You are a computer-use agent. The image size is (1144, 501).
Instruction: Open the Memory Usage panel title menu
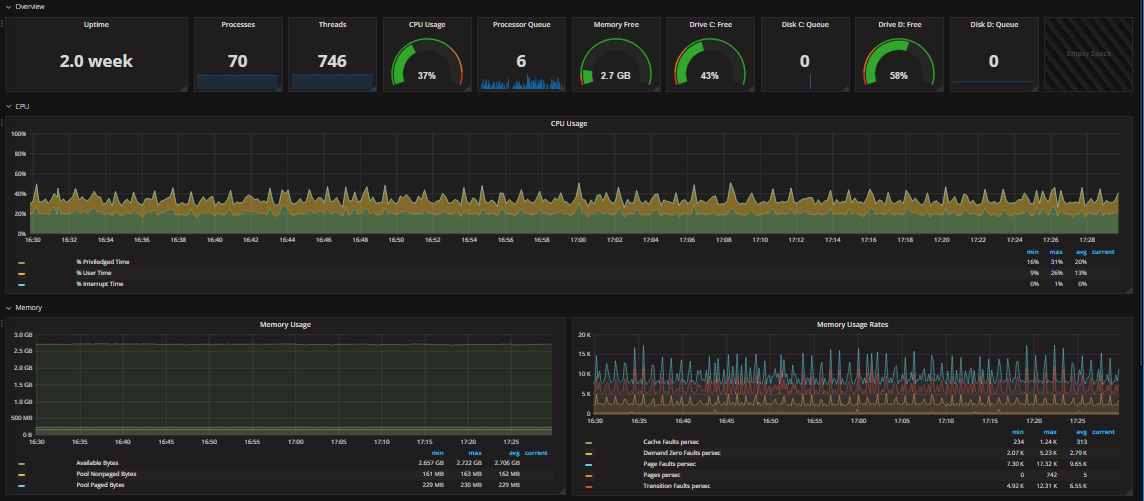pos(285,325)
